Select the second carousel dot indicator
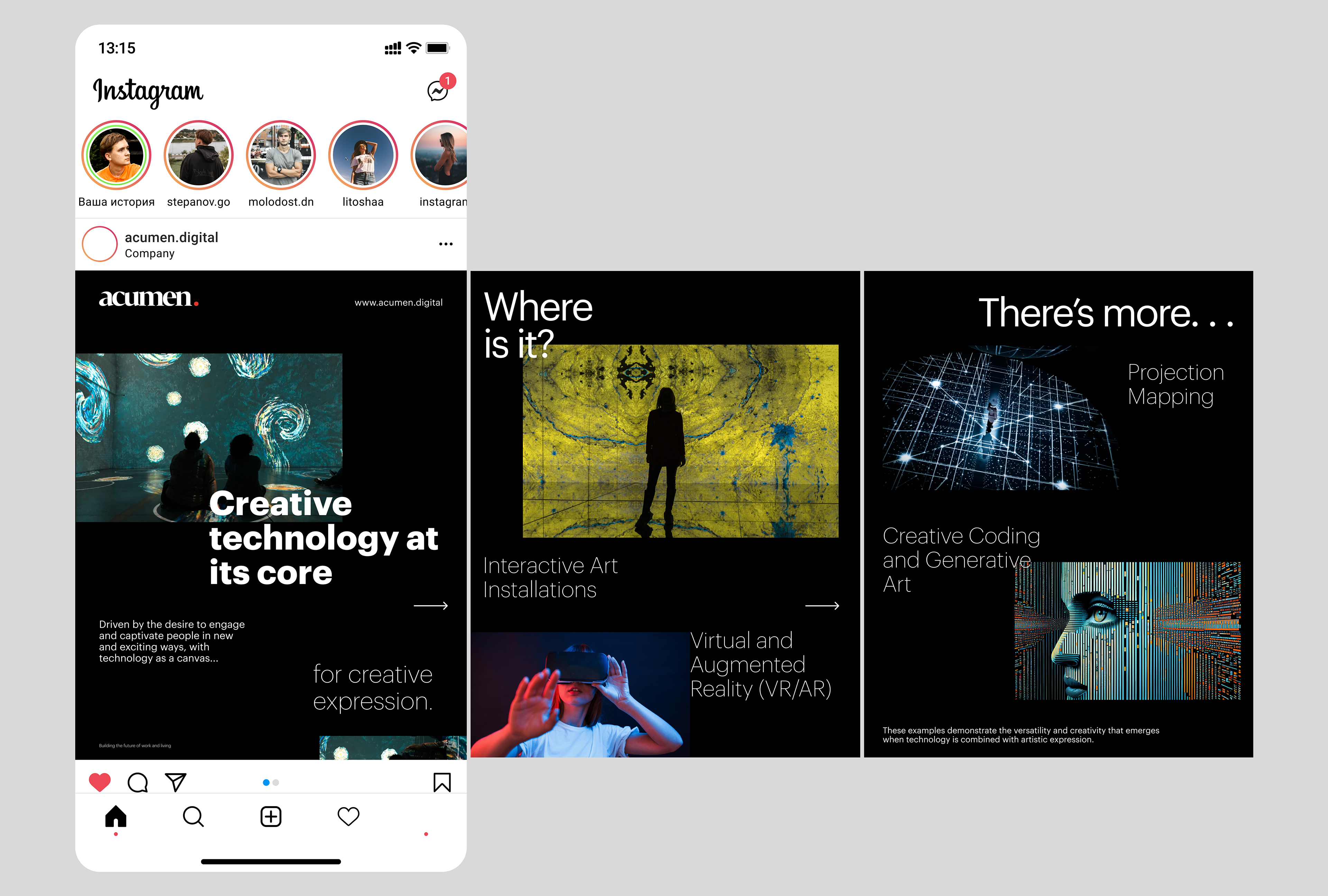This screenshot has width=1328, height=896. (276, 782)
